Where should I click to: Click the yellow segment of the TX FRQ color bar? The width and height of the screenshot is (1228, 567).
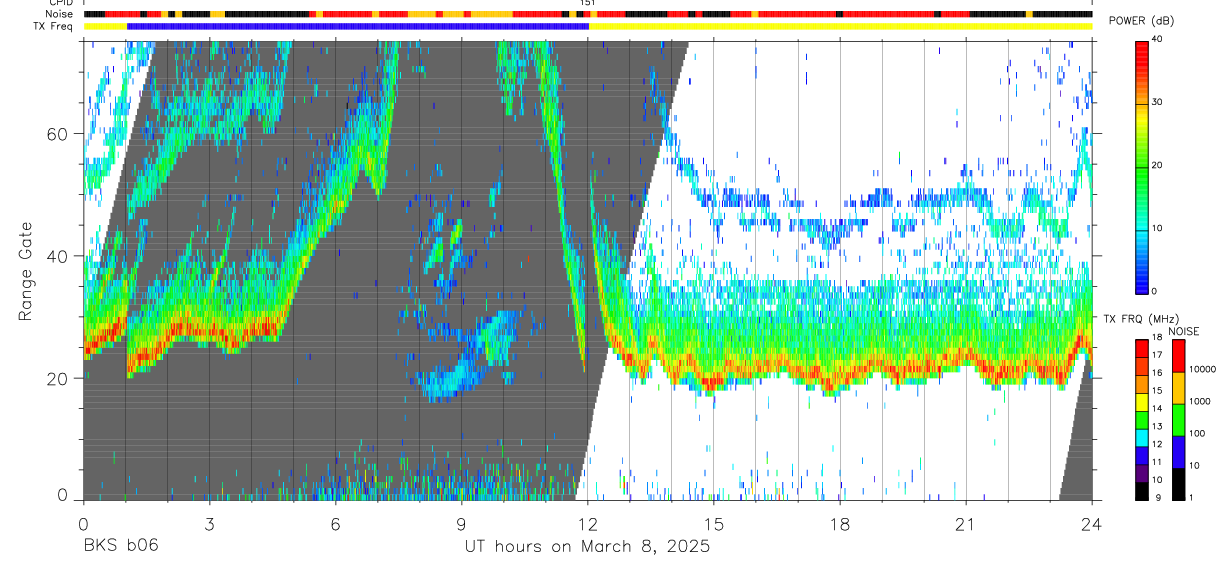[1141, 402]
